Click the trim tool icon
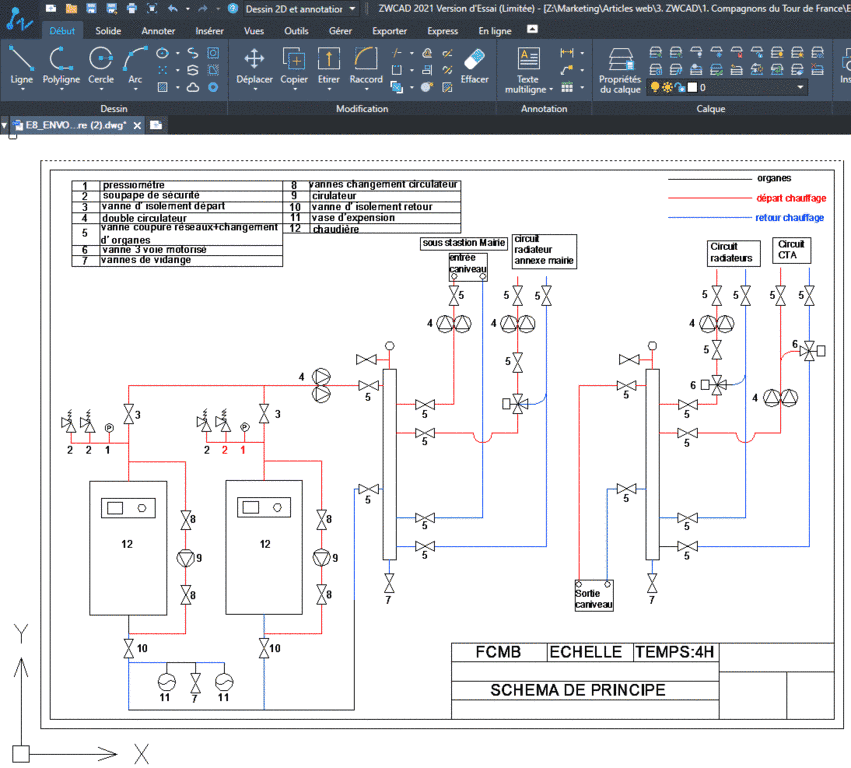The width and height of the screenshot is (851, 768). (397, 53)
